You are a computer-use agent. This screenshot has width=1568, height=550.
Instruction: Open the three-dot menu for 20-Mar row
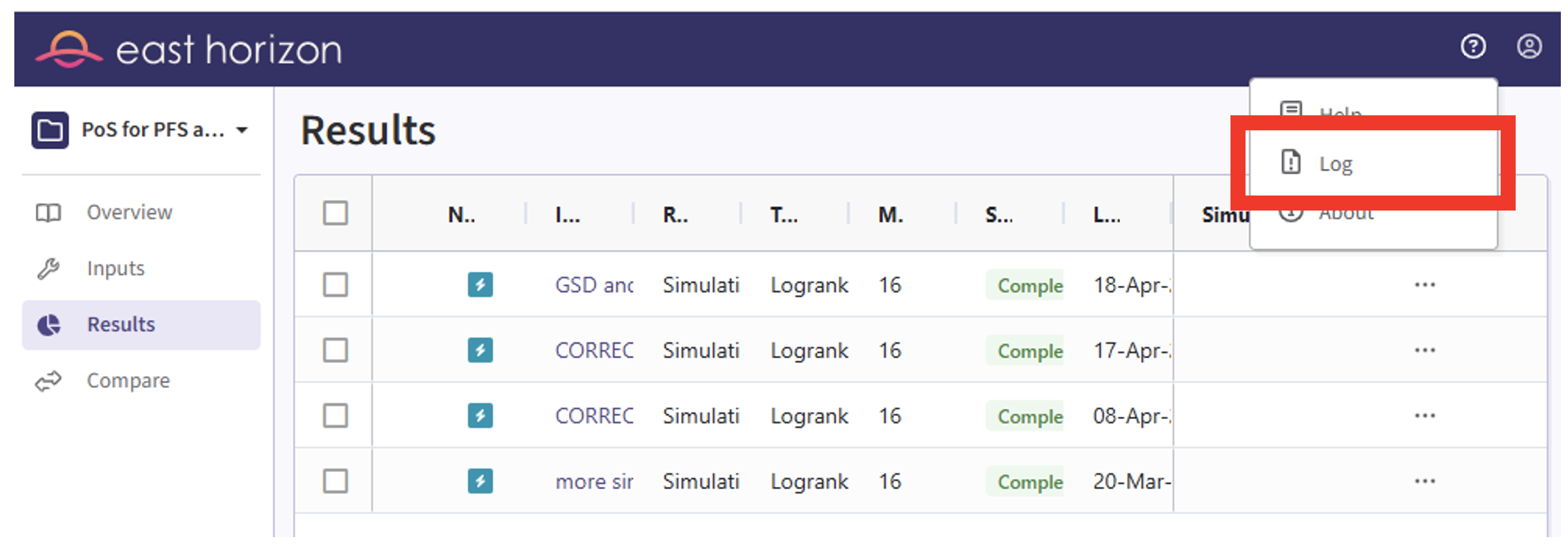(x=1424, y=481)
